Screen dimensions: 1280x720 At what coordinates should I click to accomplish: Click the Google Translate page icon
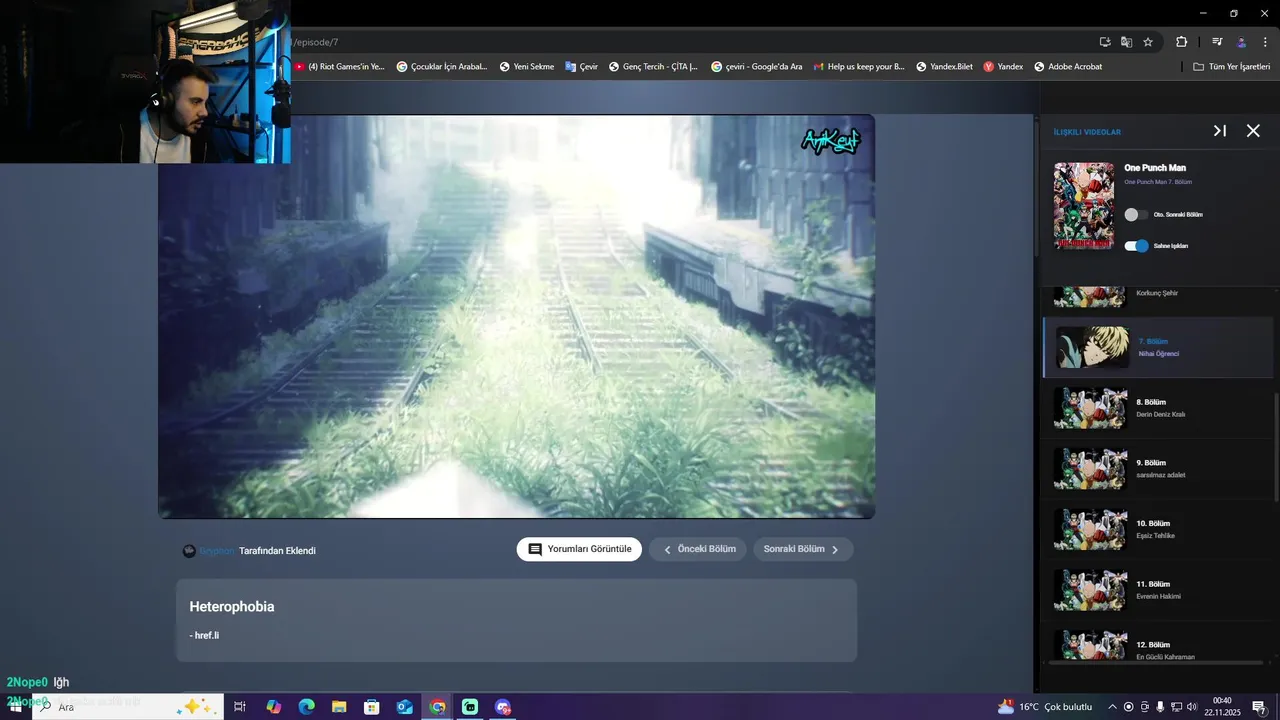click(1126, 42)
